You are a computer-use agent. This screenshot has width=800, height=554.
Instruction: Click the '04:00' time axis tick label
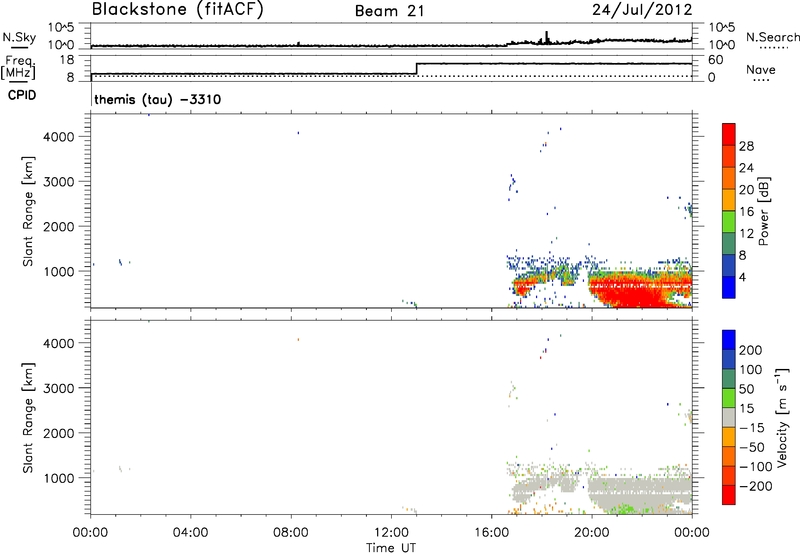[x=191, y=533]
